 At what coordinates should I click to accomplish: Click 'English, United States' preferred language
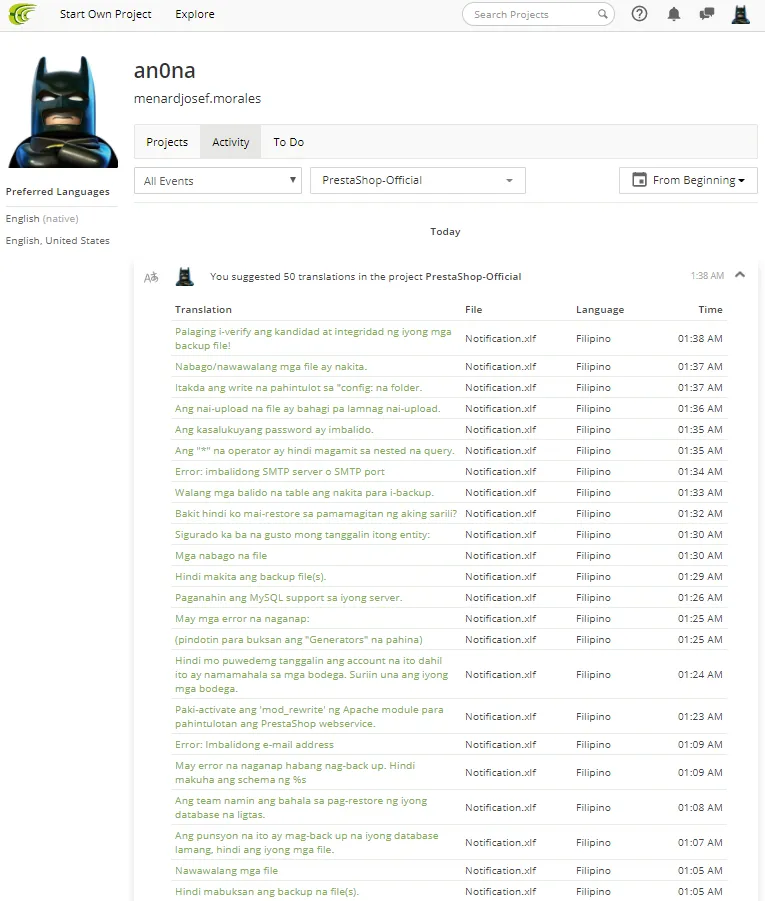pos(57,240)
